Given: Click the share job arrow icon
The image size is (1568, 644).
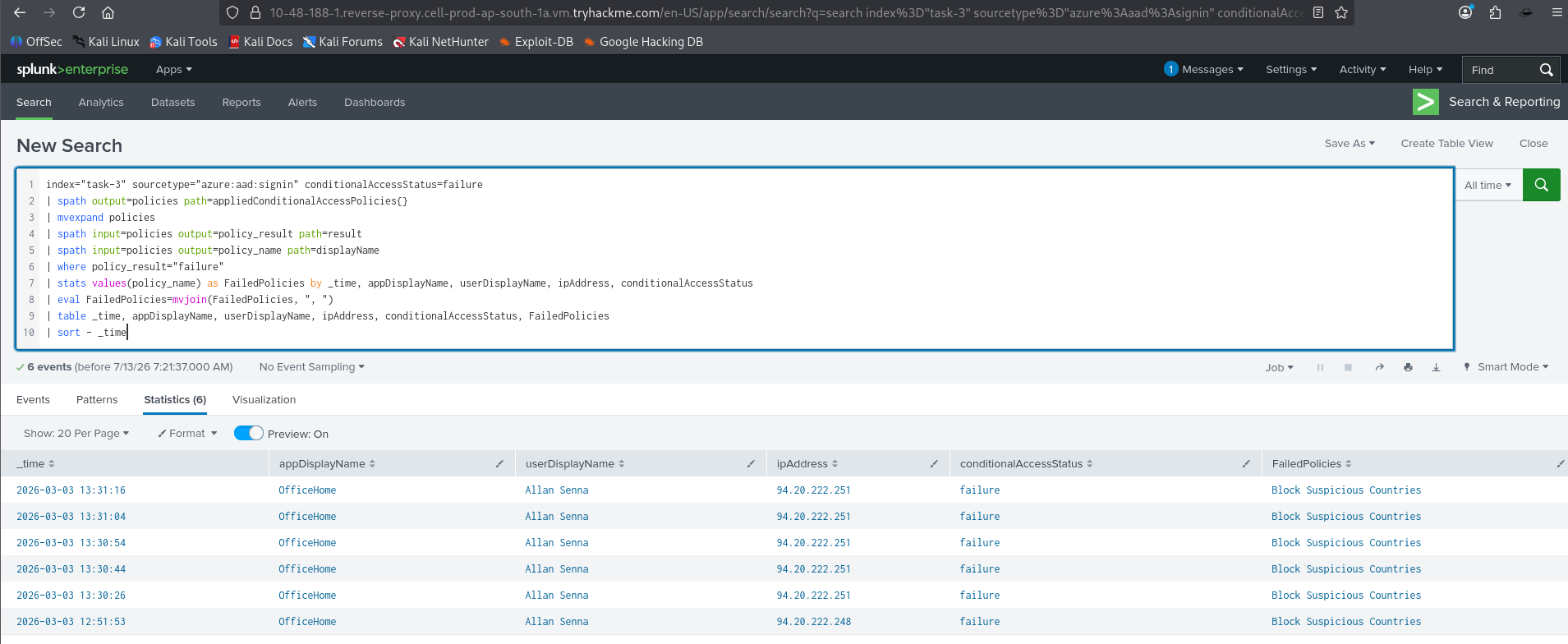Looking at the screenshot, I should [1380, 367].
